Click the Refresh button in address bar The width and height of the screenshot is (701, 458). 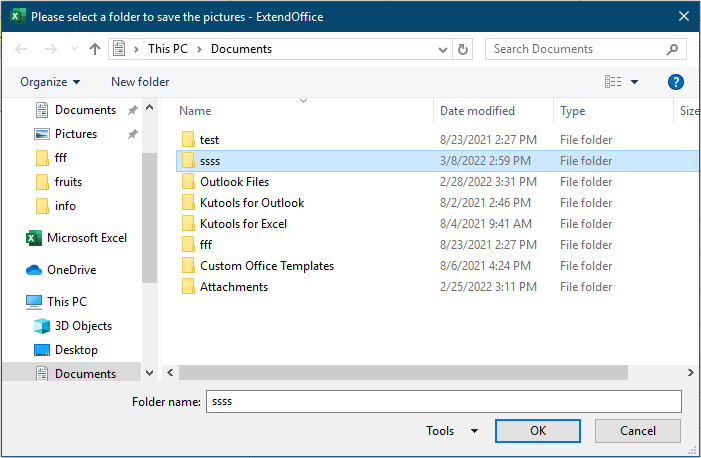(x=463, y=49)
